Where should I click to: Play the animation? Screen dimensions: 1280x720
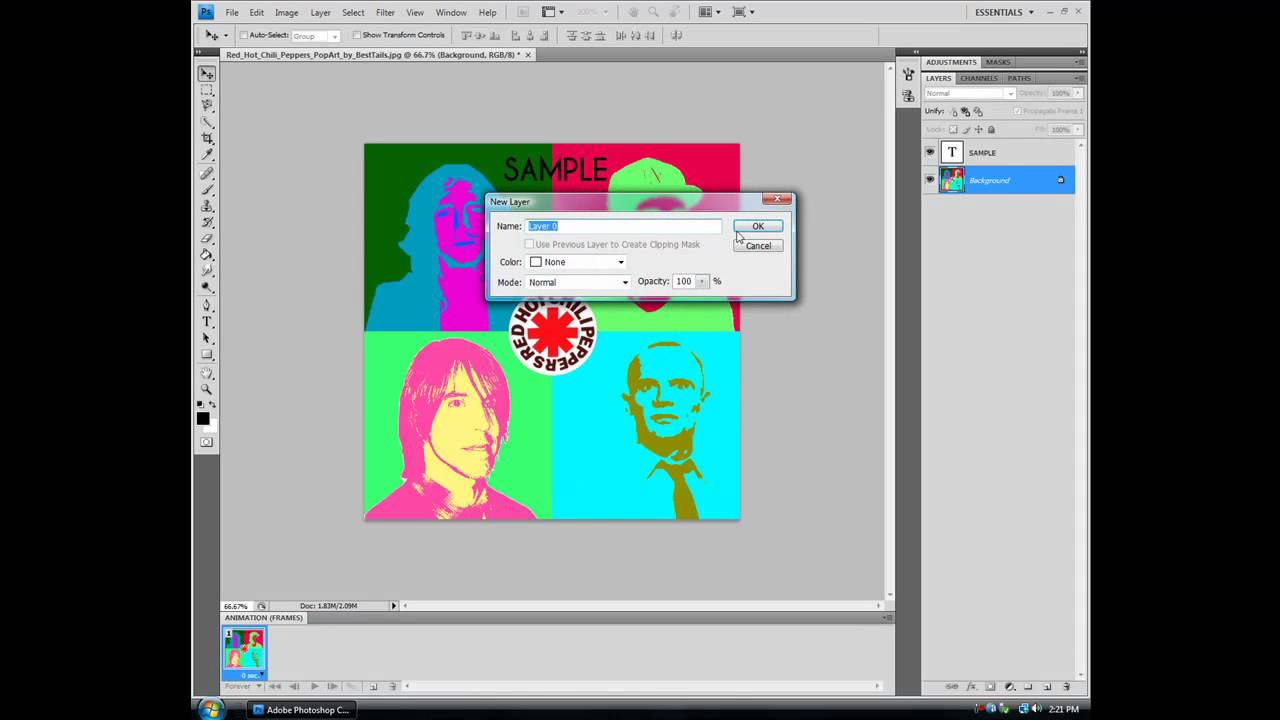314,686
